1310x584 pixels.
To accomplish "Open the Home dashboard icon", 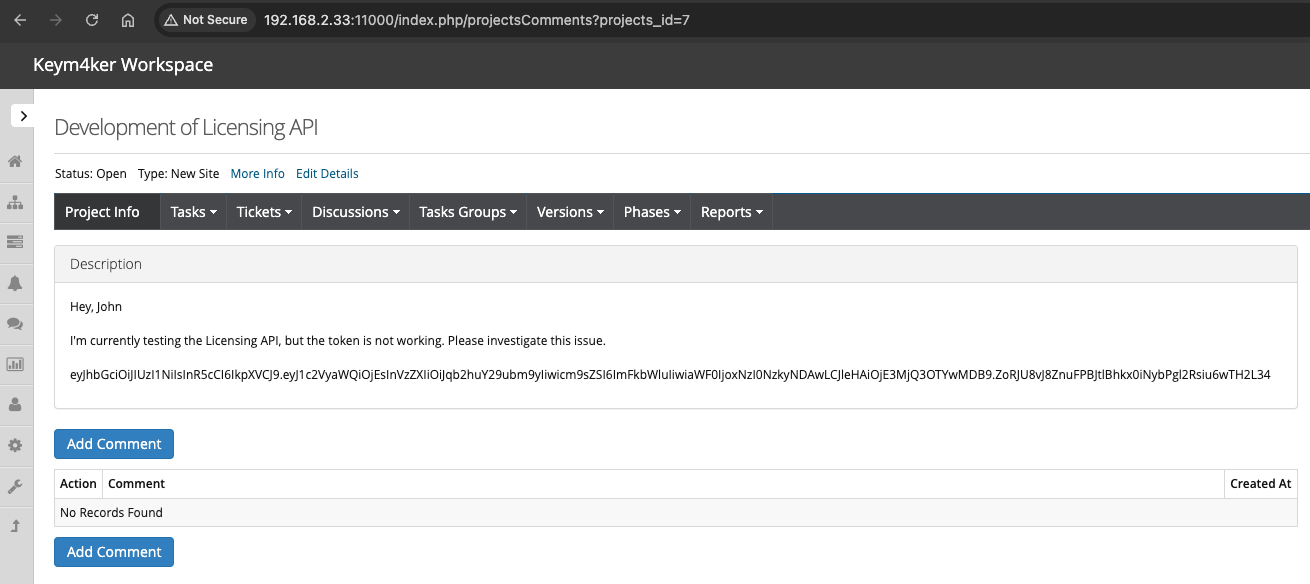I will [16, 161].
